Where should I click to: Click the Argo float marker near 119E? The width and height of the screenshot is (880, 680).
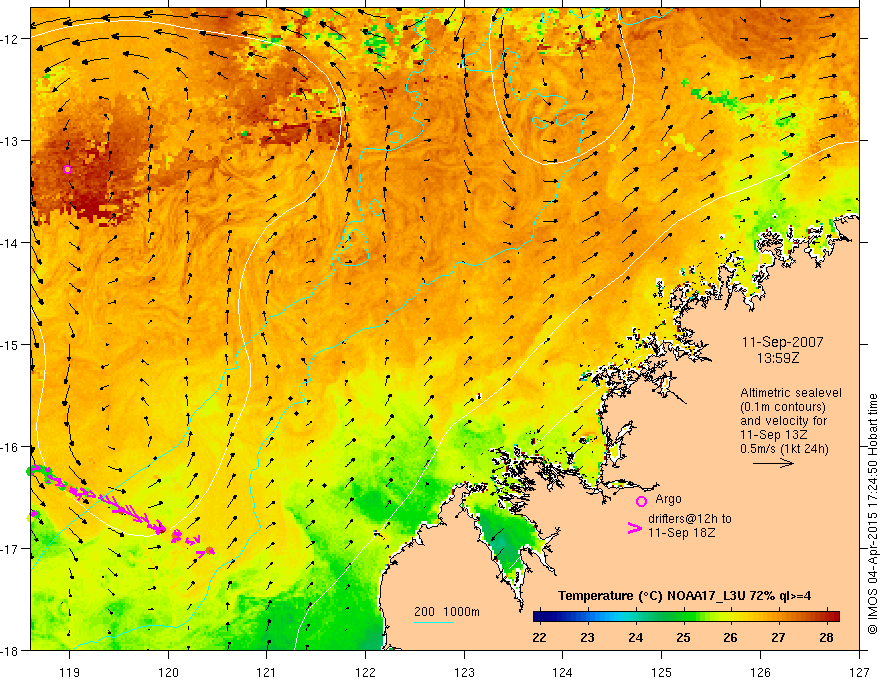point(67,169)
